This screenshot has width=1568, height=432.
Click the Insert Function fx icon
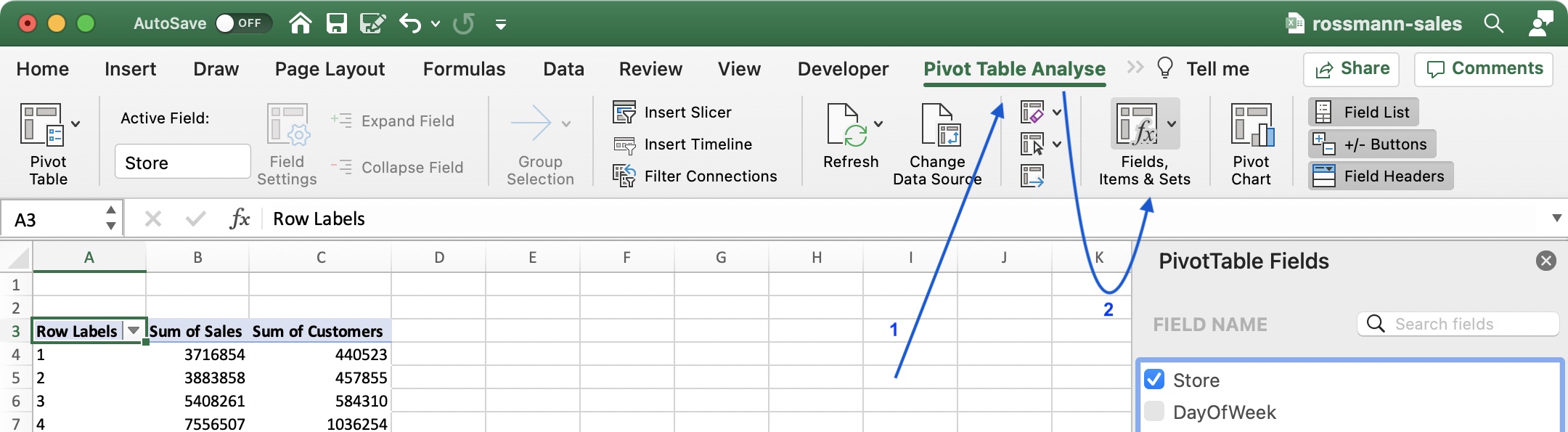(240, 218)
